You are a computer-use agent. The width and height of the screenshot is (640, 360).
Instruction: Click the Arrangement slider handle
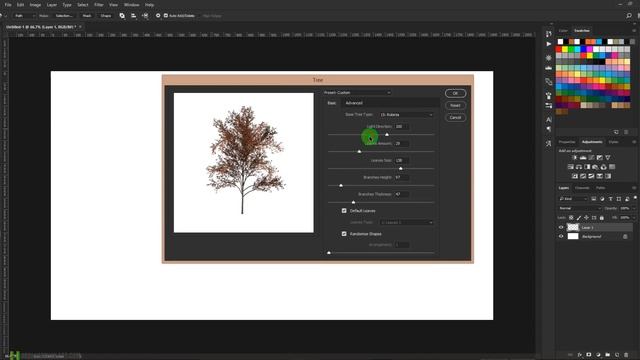(x=329, y=253)
